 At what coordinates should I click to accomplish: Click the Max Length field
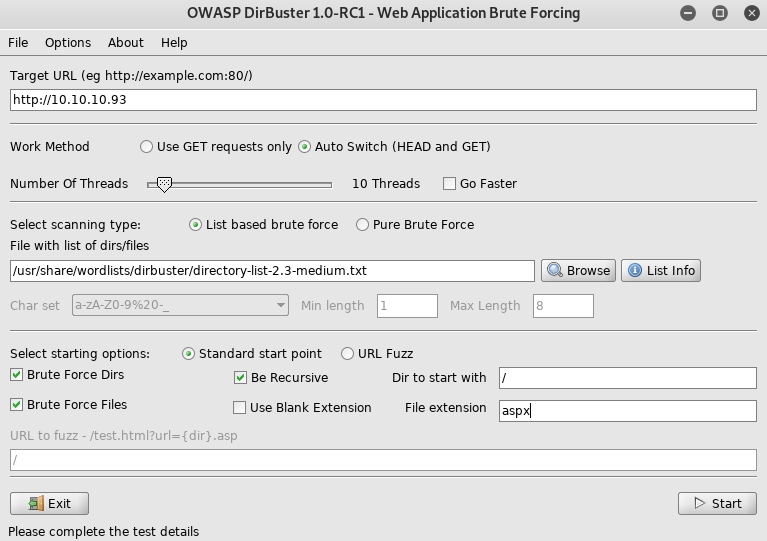(563, 306)
